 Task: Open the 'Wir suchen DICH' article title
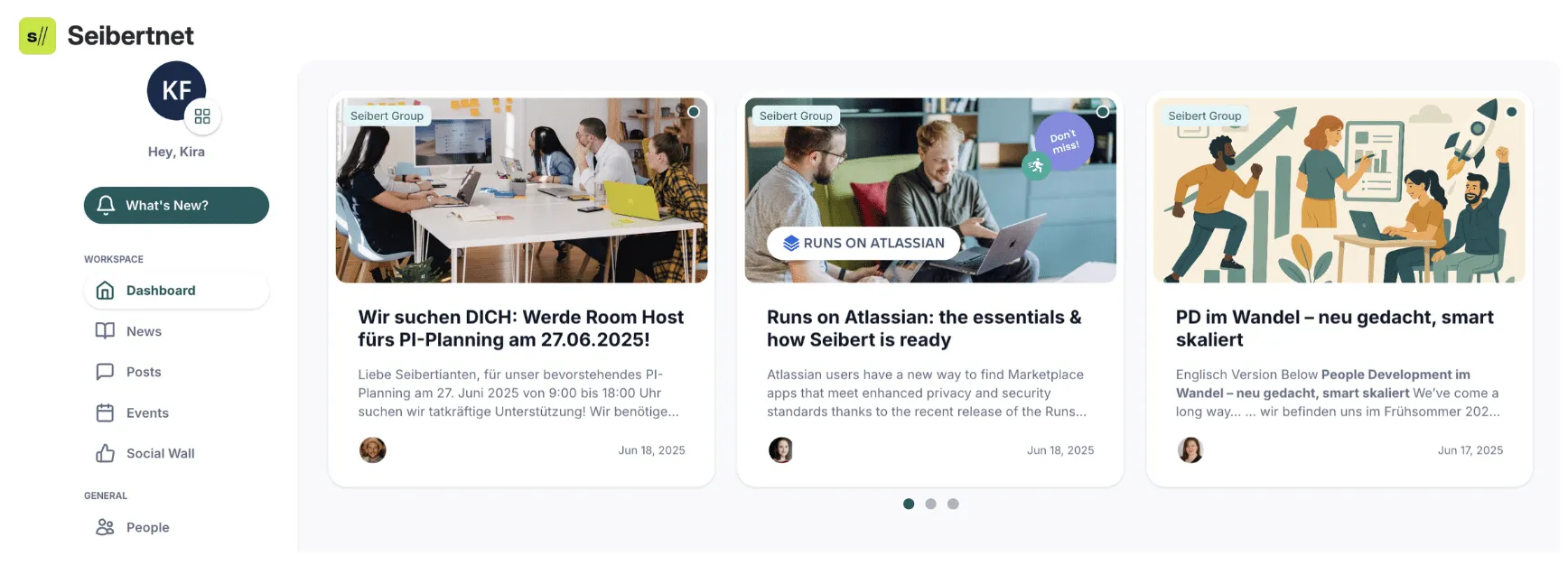(520, 329)
